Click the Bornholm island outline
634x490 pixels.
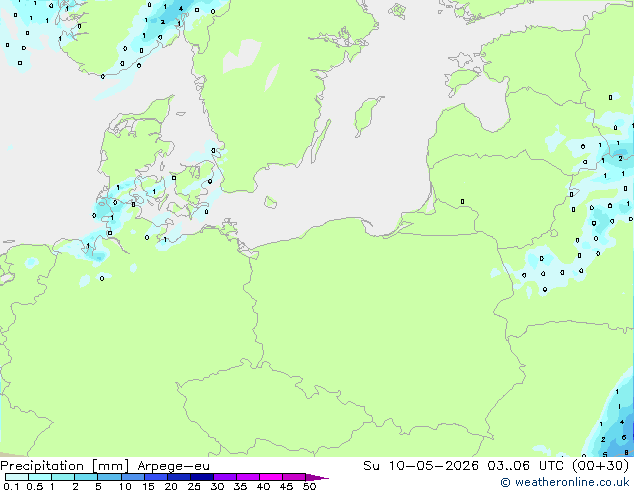pos(271,202)
